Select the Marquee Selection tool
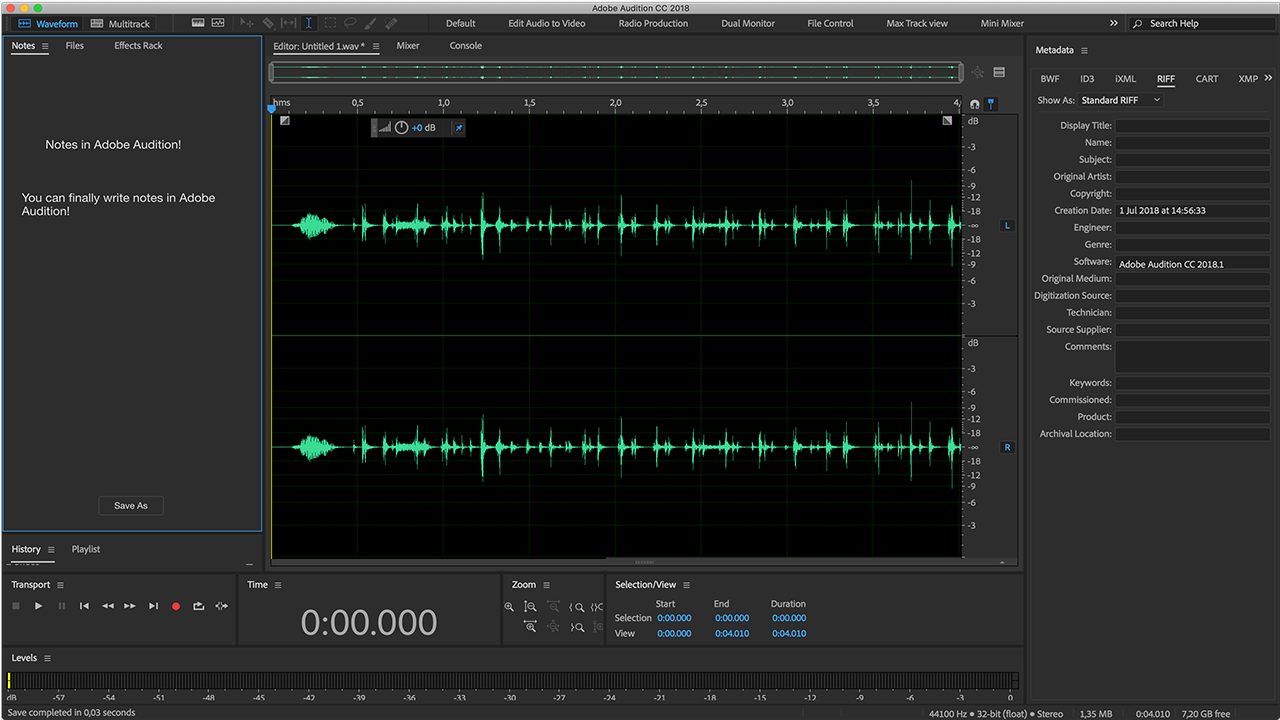The height and width of the screenshot is (720, 1280). (x=330, y=22)
